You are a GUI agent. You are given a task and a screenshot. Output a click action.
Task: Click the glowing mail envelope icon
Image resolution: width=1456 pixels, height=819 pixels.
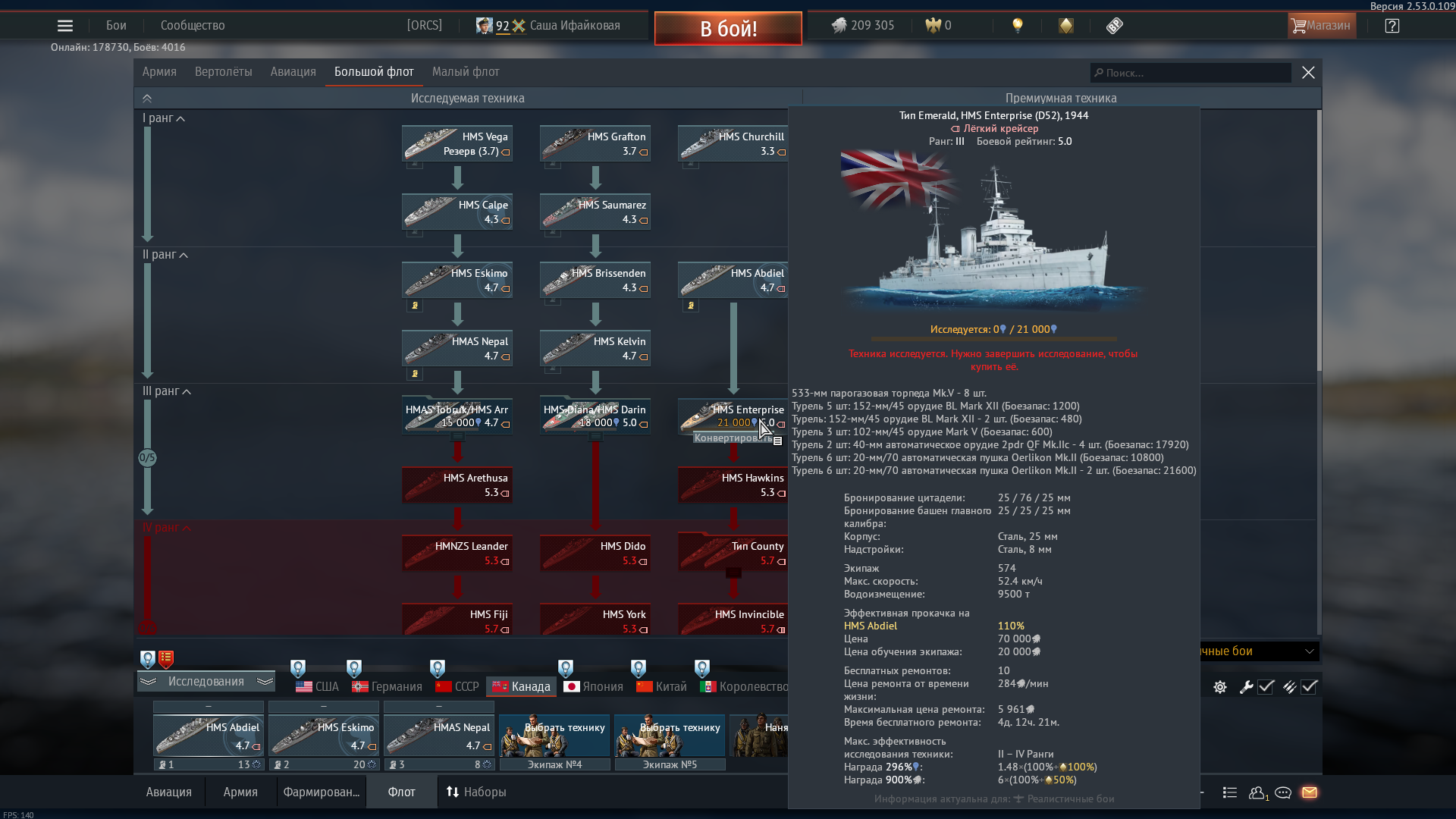[1310, 792]
